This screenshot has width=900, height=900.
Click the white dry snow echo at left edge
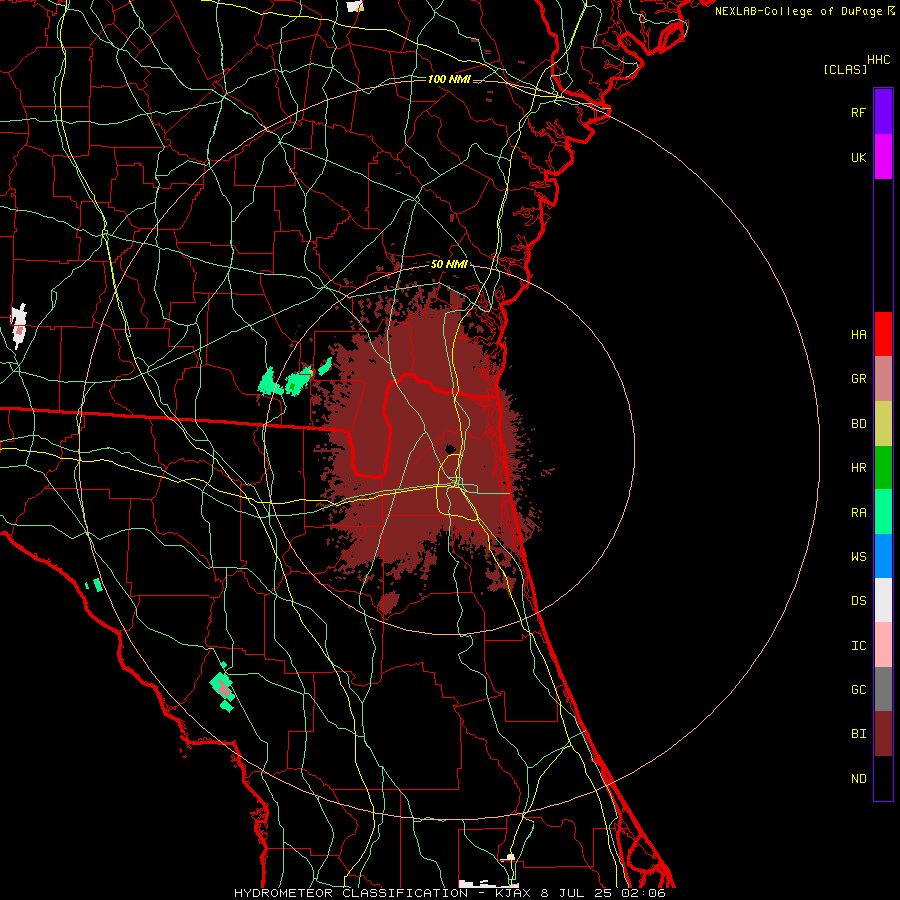pos(19,325)
